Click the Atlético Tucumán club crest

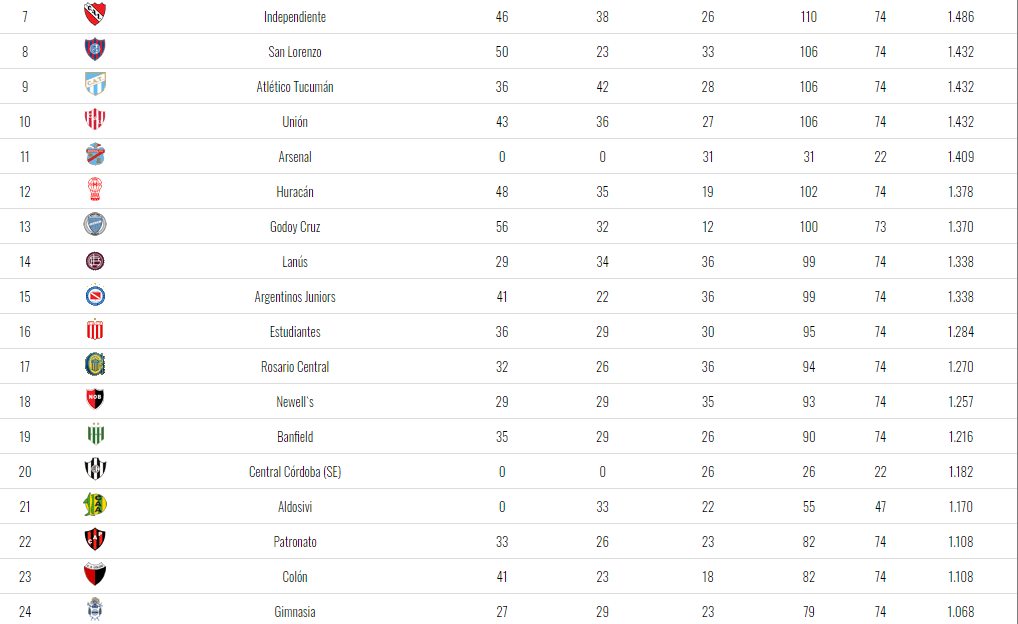click(x=95, y=85)
